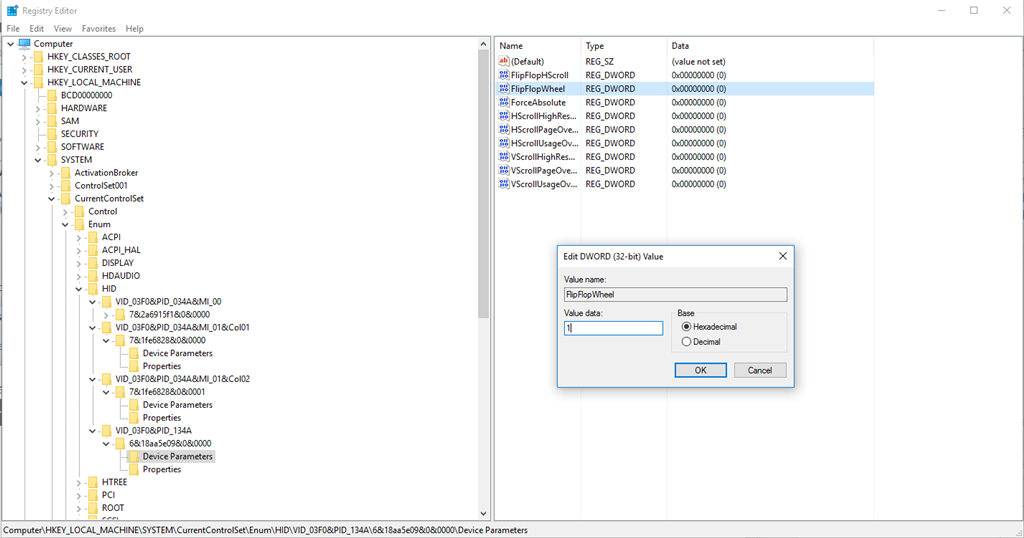
Task: Click the tree pane scroll up arrow
Action: pyautogui.click(x=483, y=44)
